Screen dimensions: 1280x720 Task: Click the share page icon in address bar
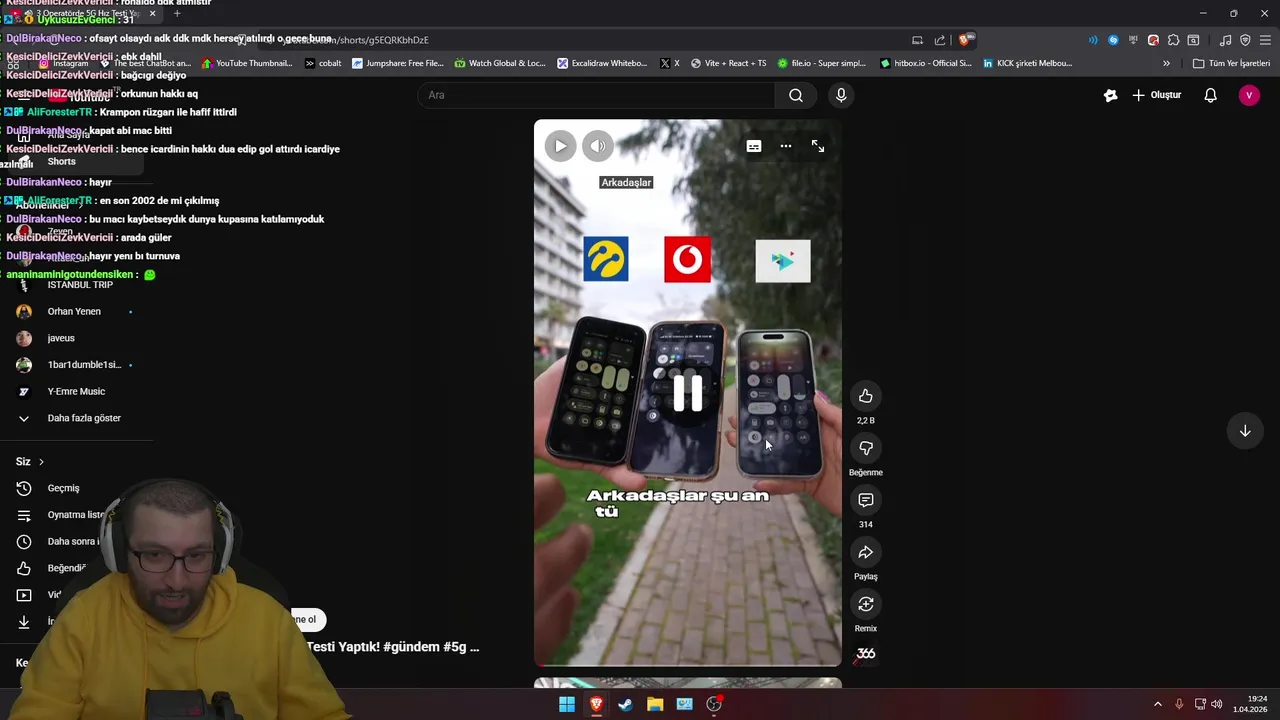[940, 40]
